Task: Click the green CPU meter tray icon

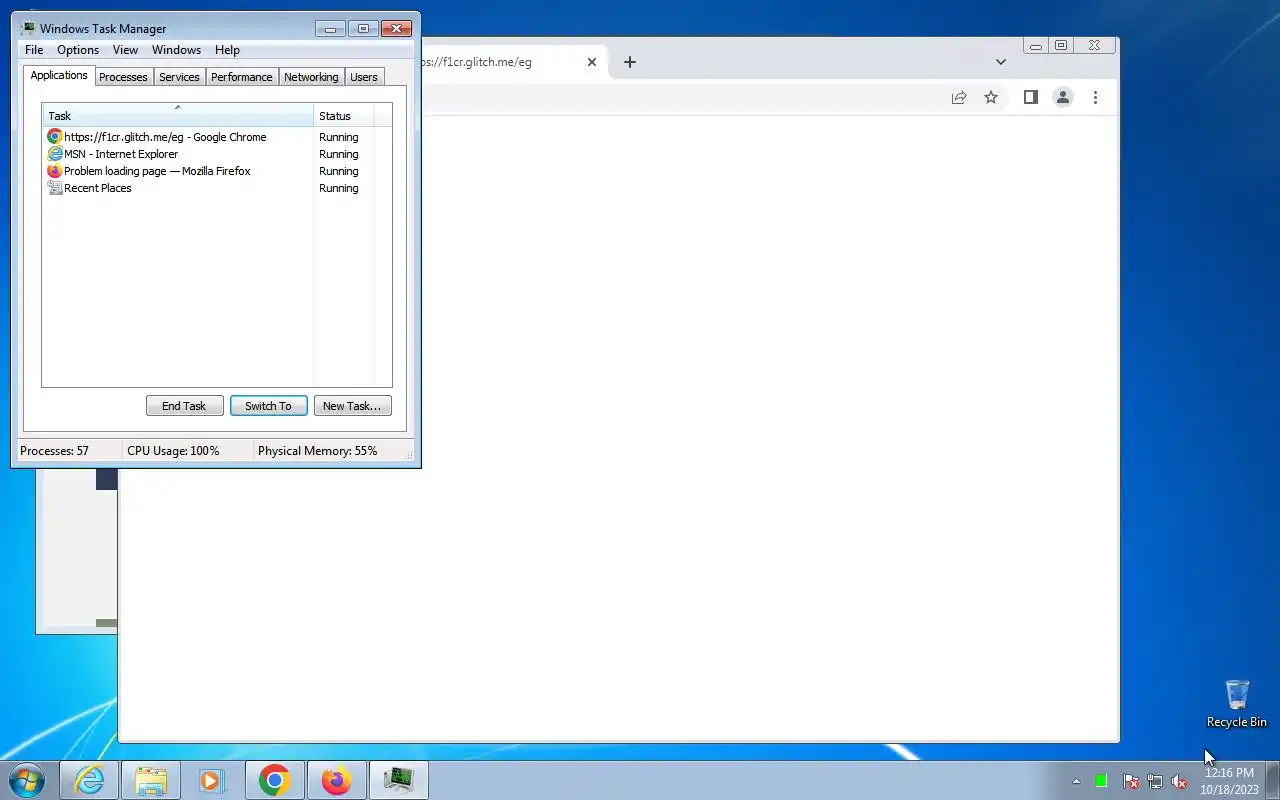Action: click(x=1101, y=781)
